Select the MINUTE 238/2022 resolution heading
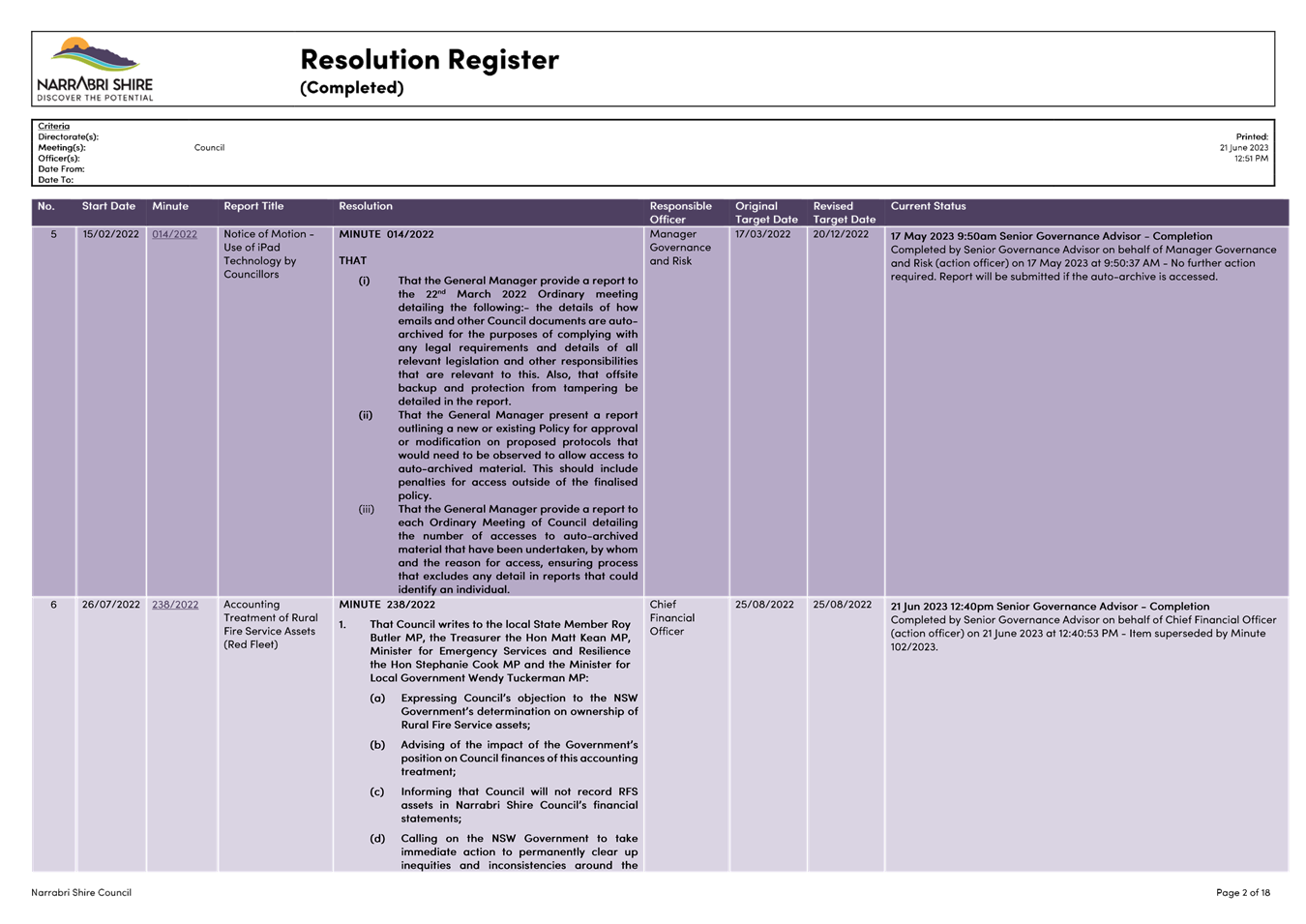The image size is (1306, 924). click(387, 605)
